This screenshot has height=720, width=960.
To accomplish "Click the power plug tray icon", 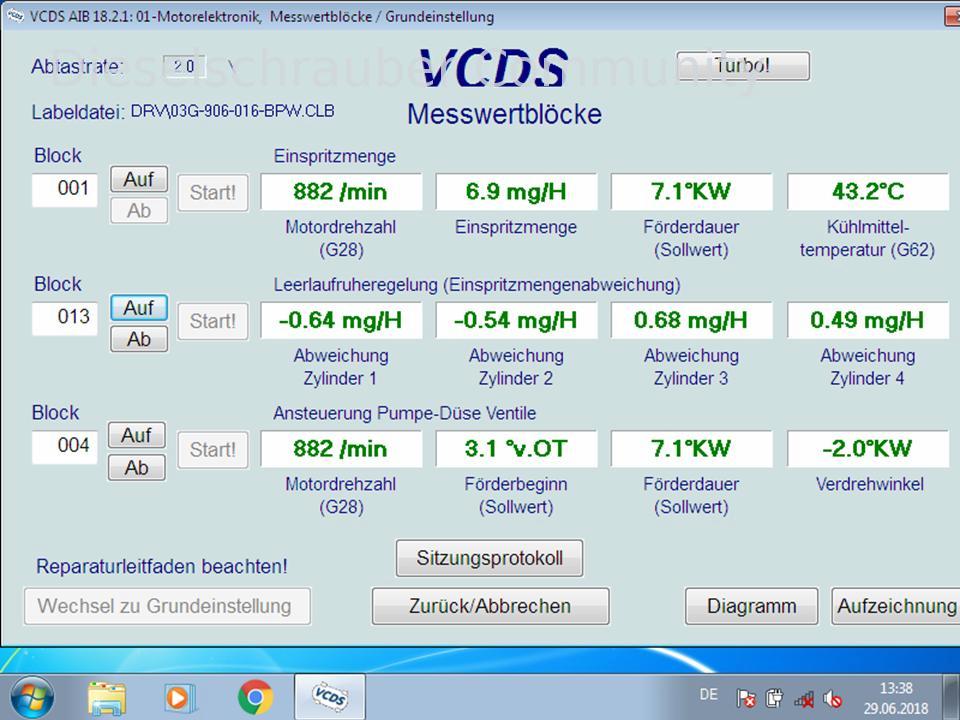I will point(774,698).
